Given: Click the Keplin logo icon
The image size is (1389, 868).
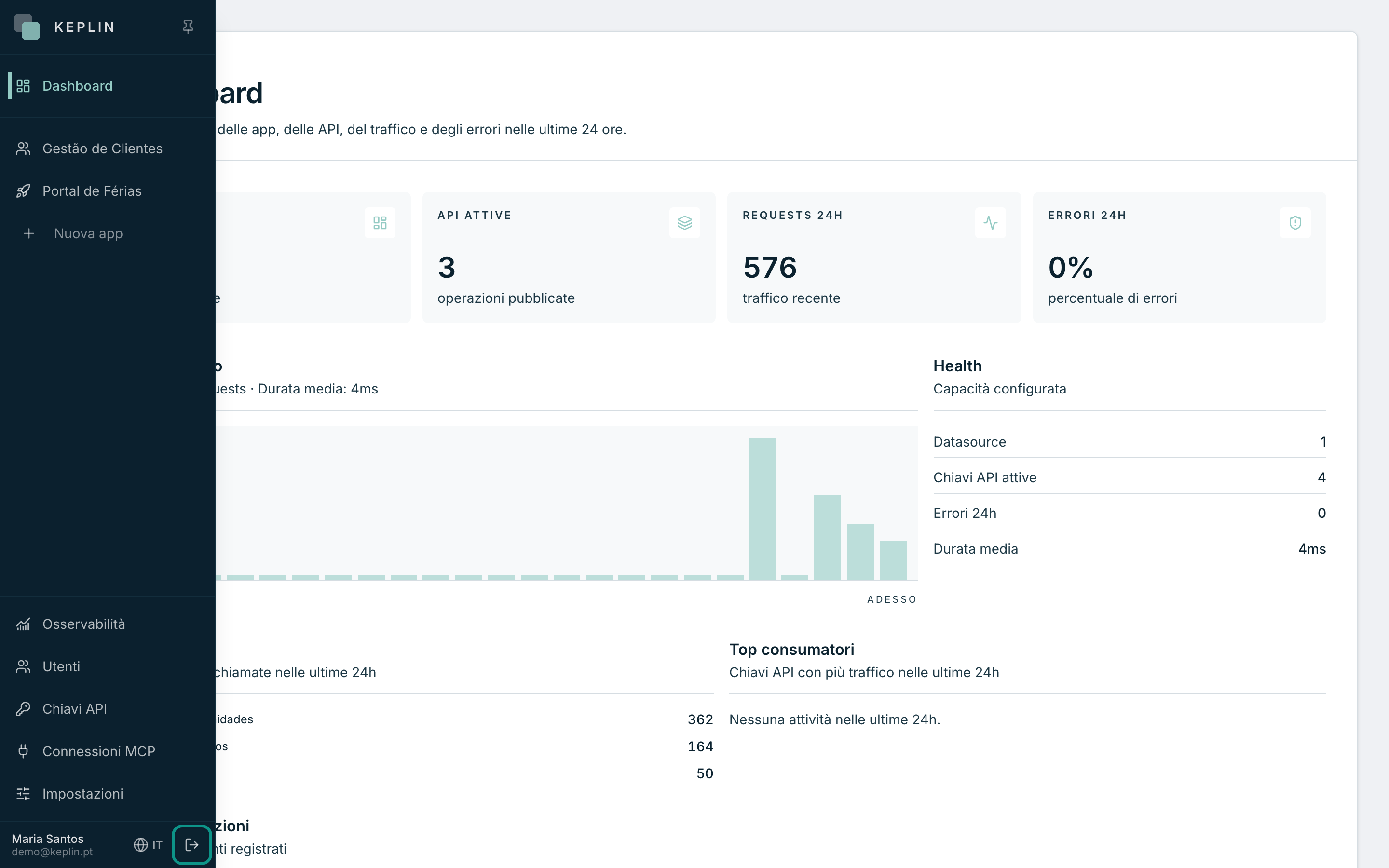Looking at the screenshot, I should [27, 27].
